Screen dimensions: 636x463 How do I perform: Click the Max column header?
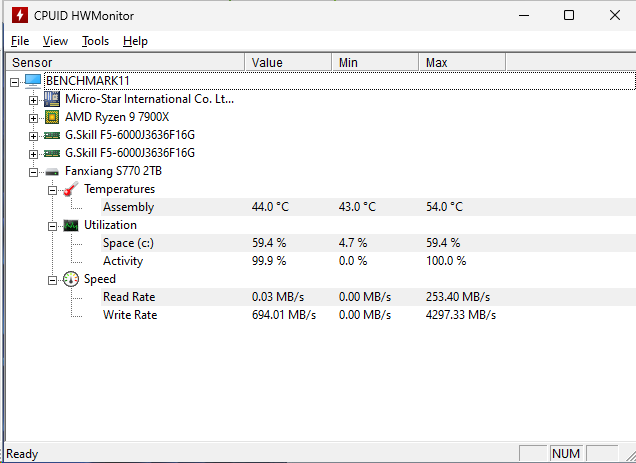click(x=462, y=62)
